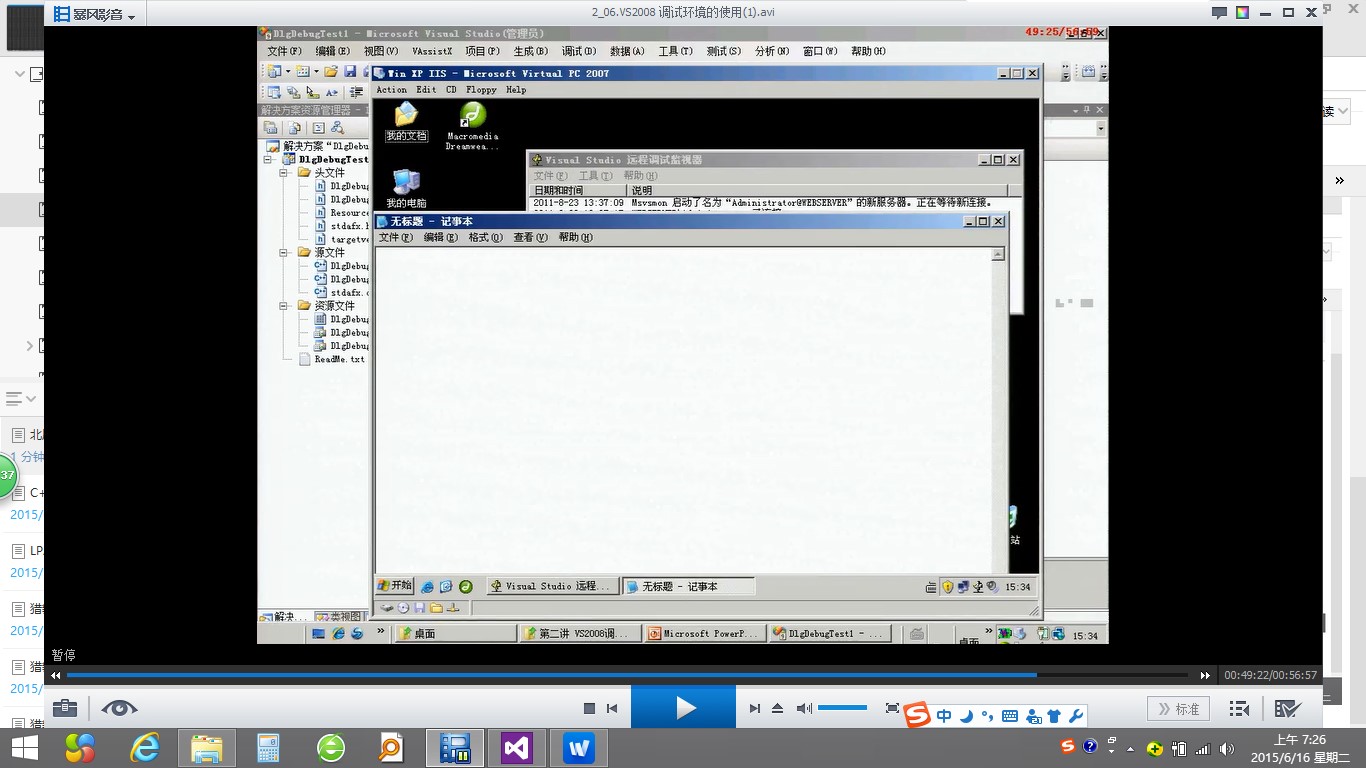The image size is (1366, 768).
Task: Open the 暴风影音 main menu dropdown
Action: tap(96, 14)
